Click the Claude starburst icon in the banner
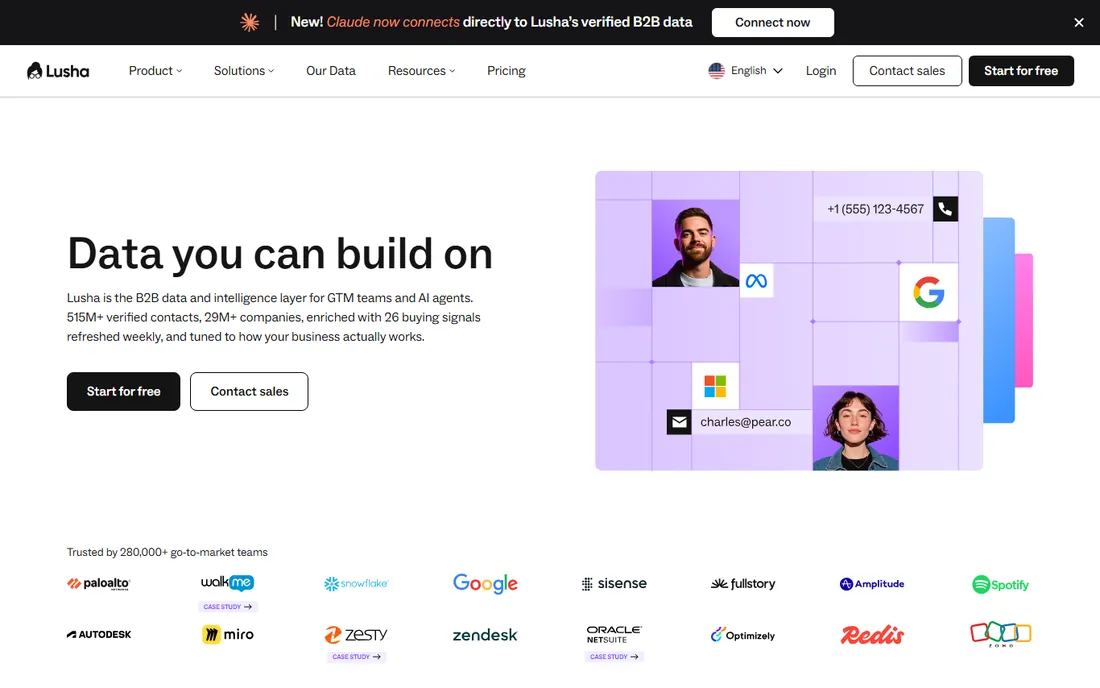The width and height of the screenshot is (1100, 688). click(250, 22)
